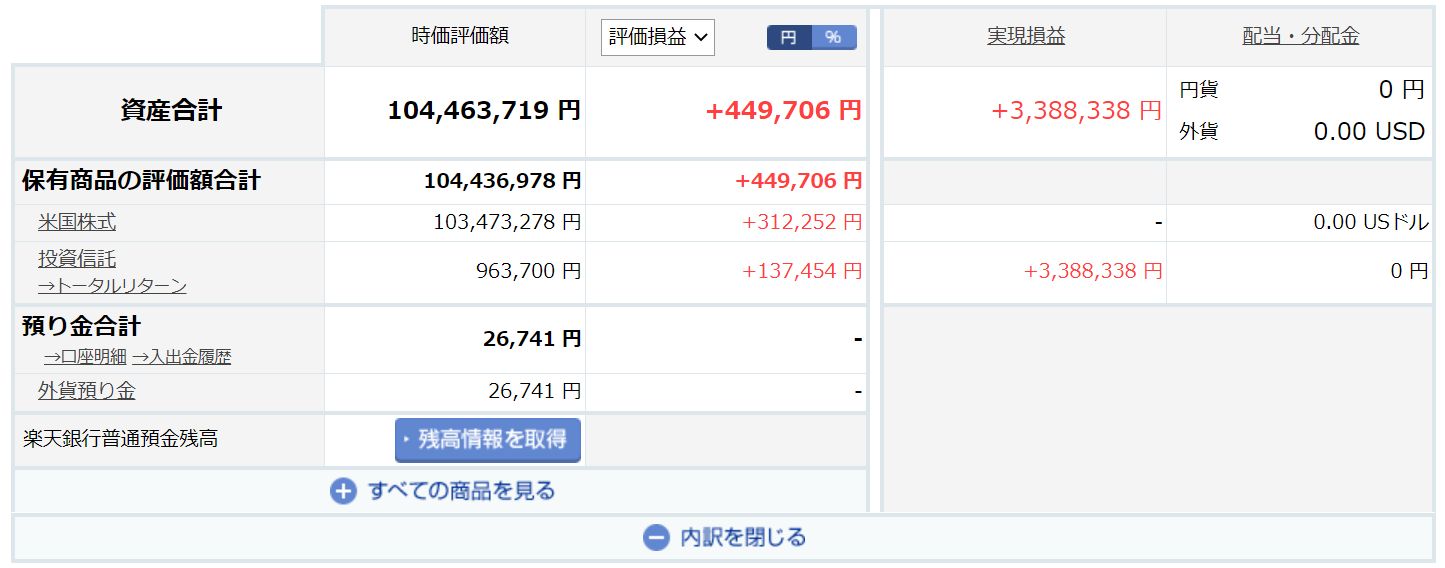Open the 外貨預り金 link

click(x=87, y=390)
